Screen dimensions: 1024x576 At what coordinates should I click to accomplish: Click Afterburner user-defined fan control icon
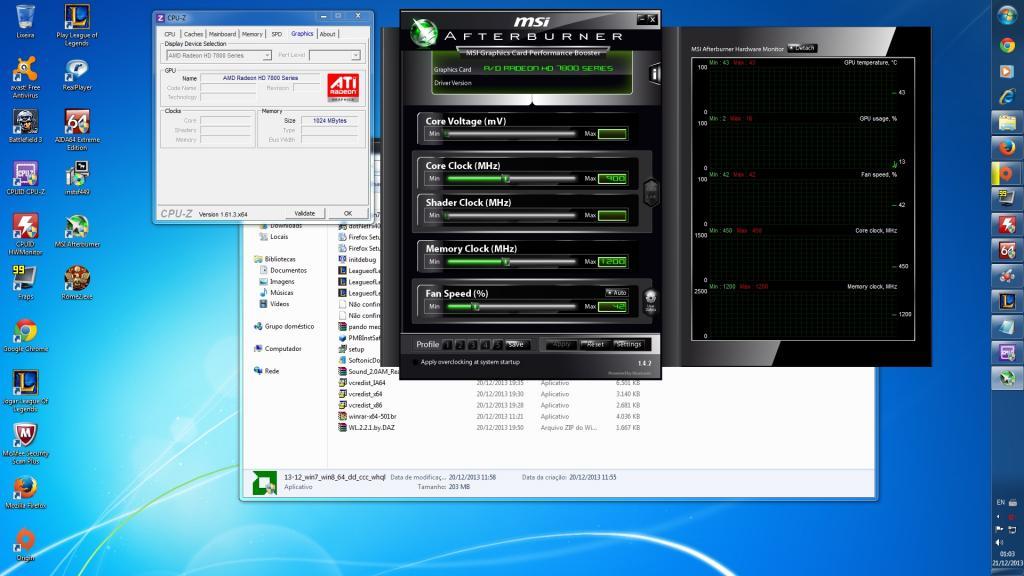point(650,301)
